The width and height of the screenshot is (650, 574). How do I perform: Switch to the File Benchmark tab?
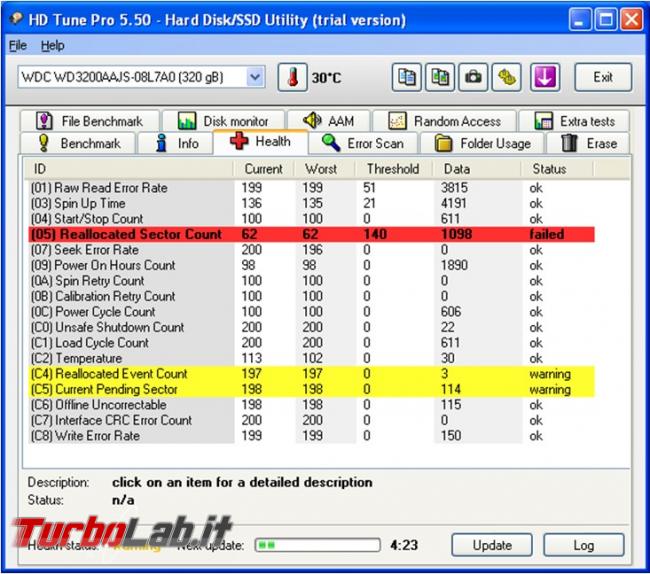pos(90,121)
